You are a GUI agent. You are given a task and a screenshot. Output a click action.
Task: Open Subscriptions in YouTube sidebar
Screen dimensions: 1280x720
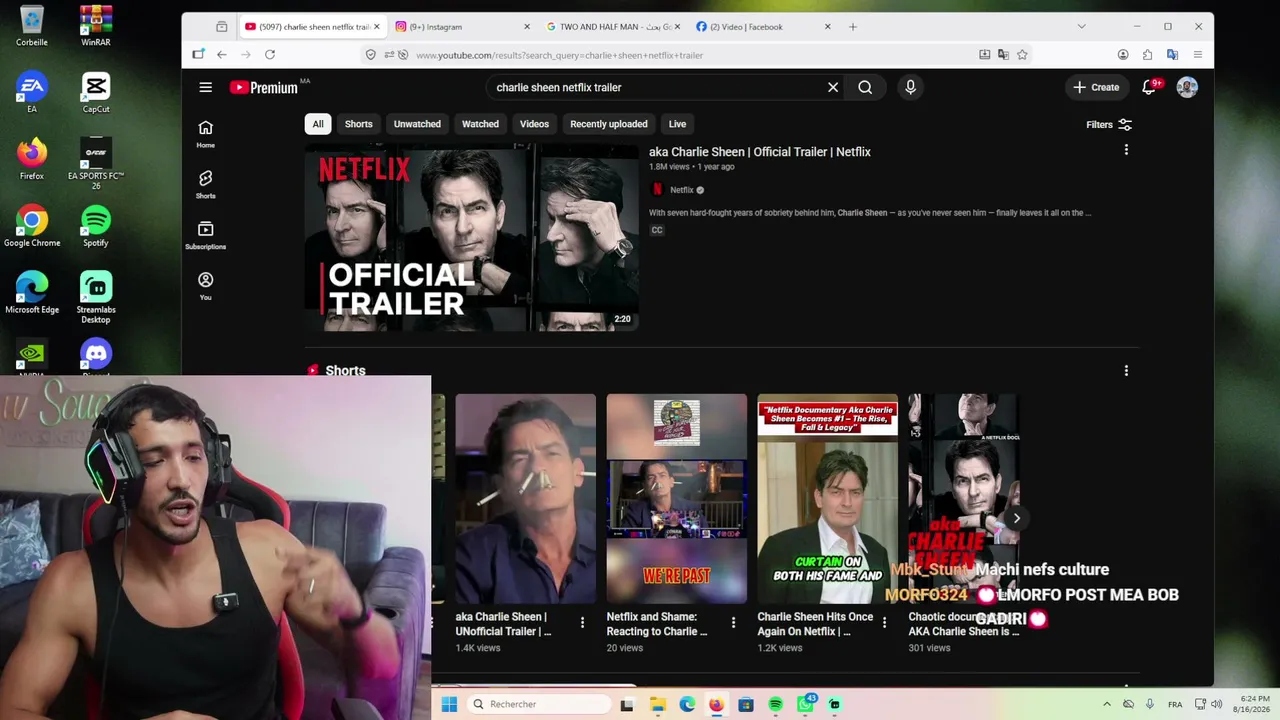(x=205, y=235)
